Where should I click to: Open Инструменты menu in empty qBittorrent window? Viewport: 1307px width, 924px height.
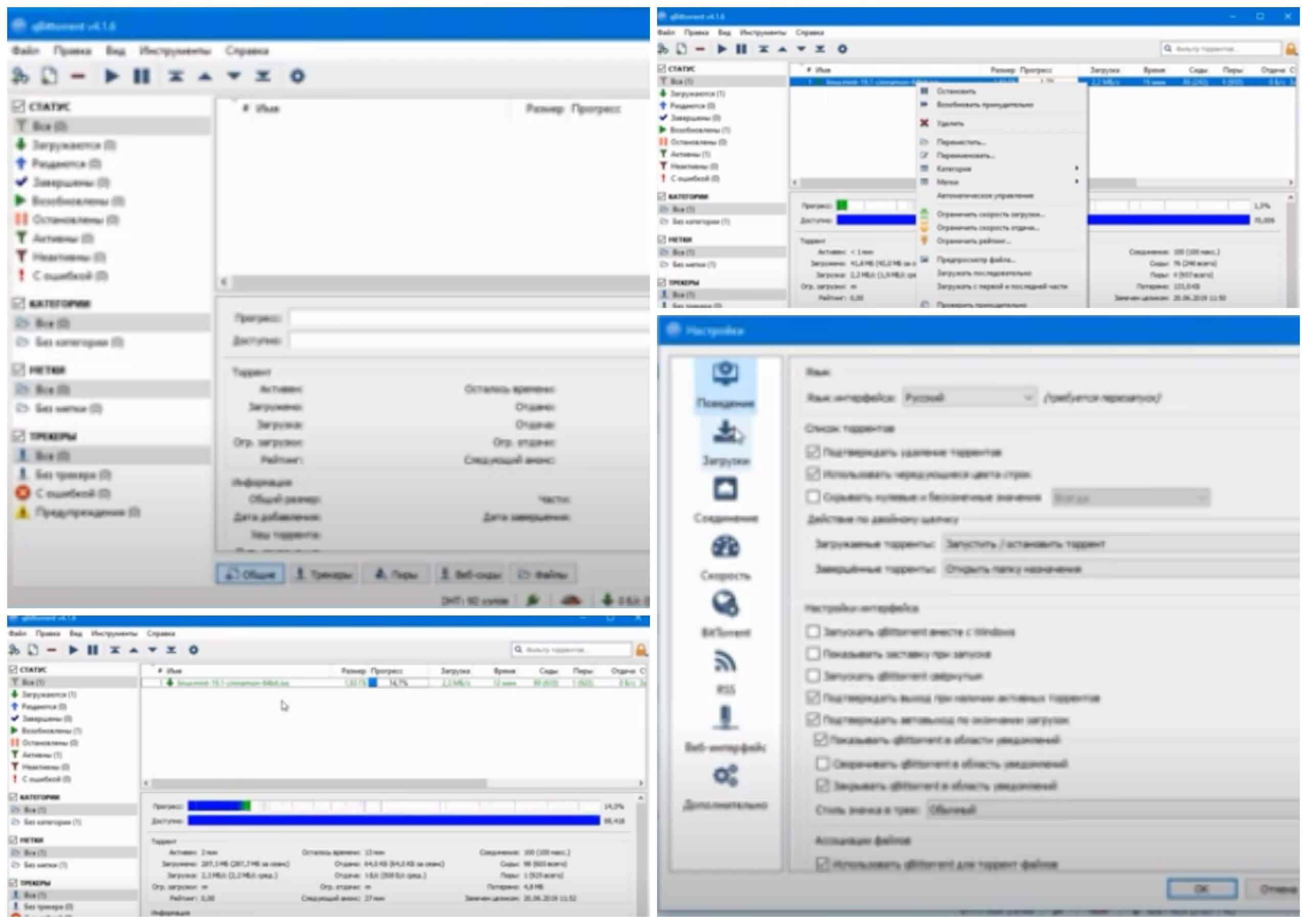[x=175, y=51]
